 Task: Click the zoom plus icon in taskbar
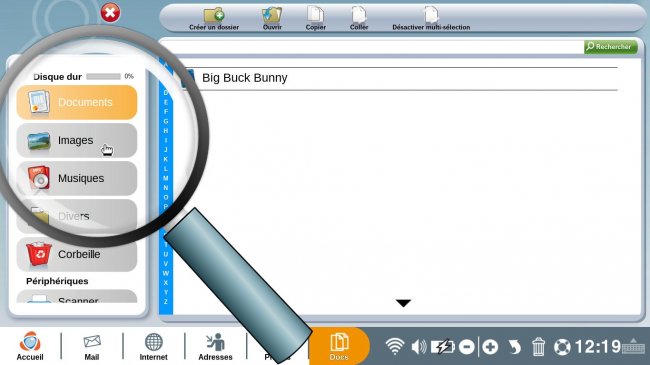[490, 347]
